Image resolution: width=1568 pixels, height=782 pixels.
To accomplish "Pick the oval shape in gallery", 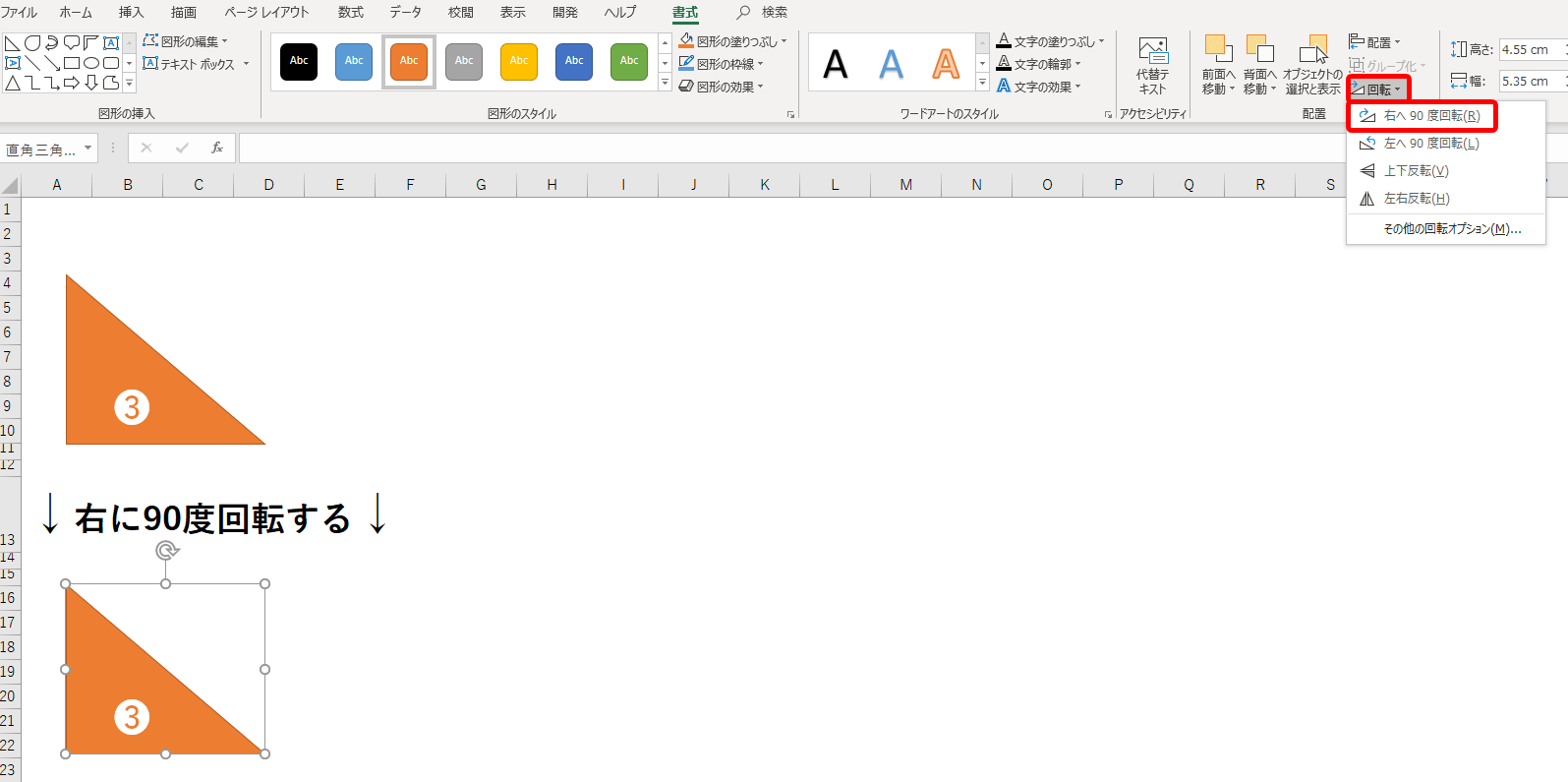I will click(91, 63).
